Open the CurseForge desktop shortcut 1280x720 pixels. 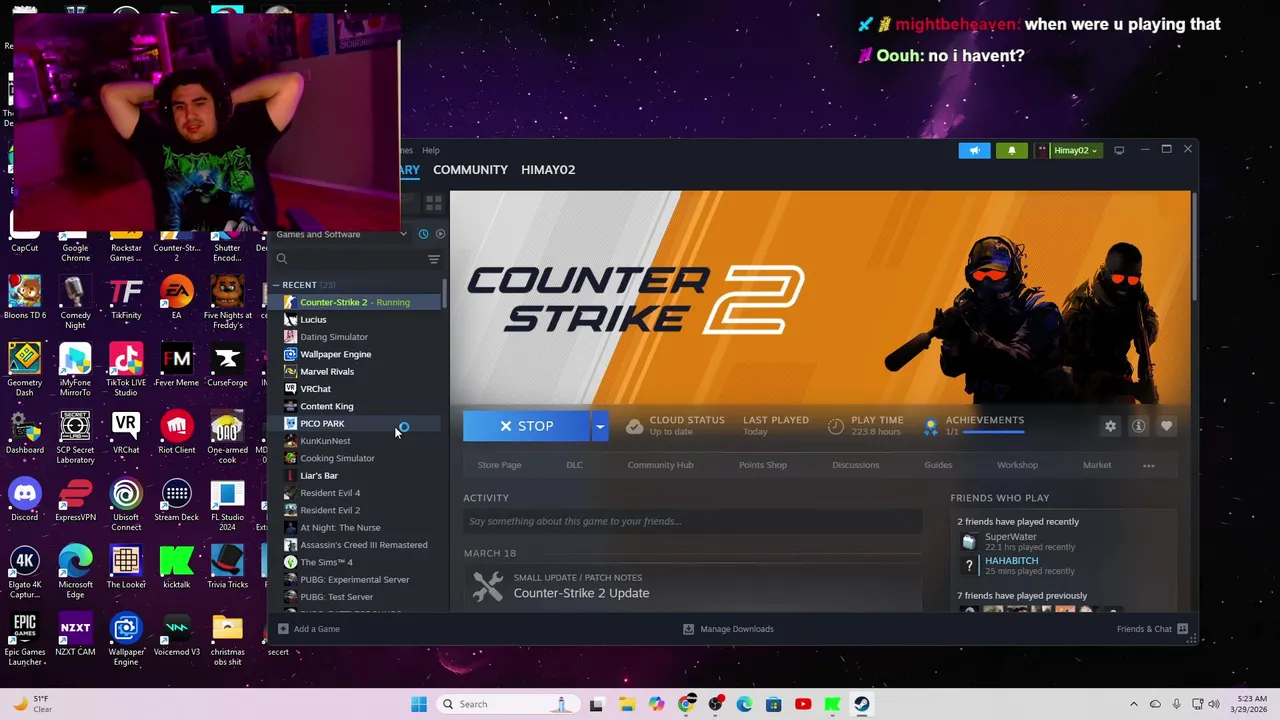(227, 365)
